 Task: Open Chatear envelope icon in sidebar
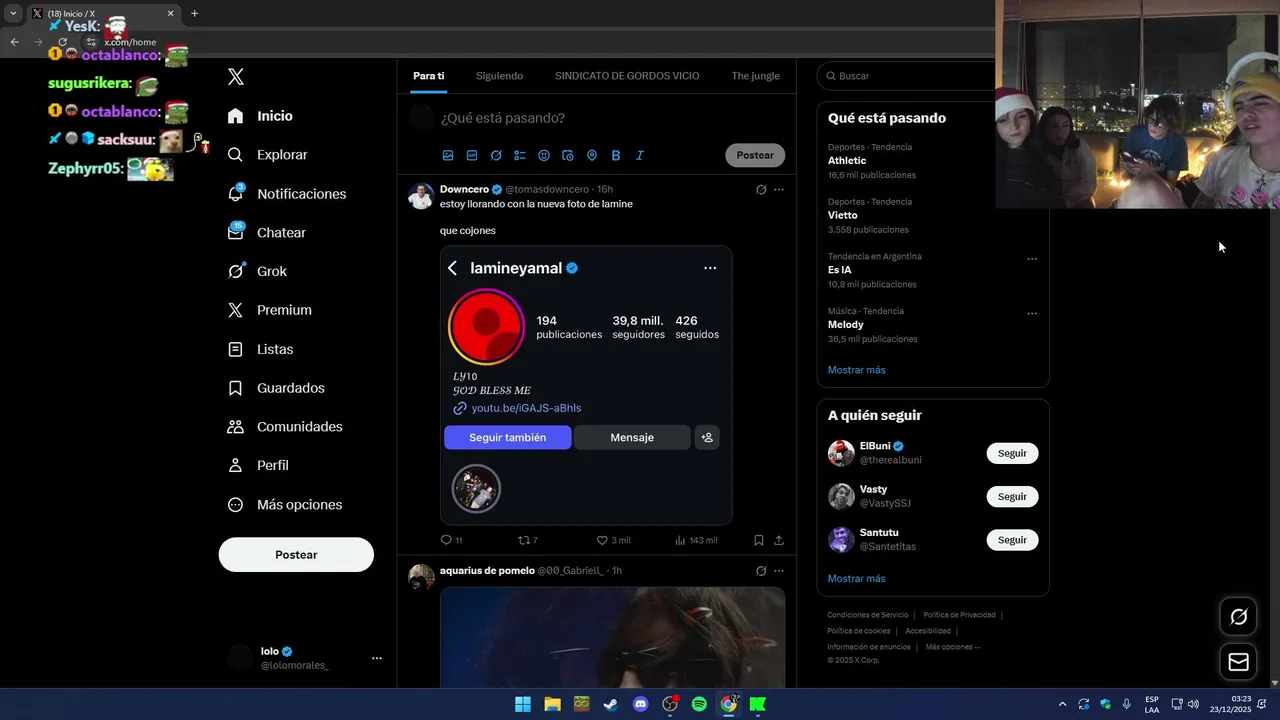(x=236, y=232)
